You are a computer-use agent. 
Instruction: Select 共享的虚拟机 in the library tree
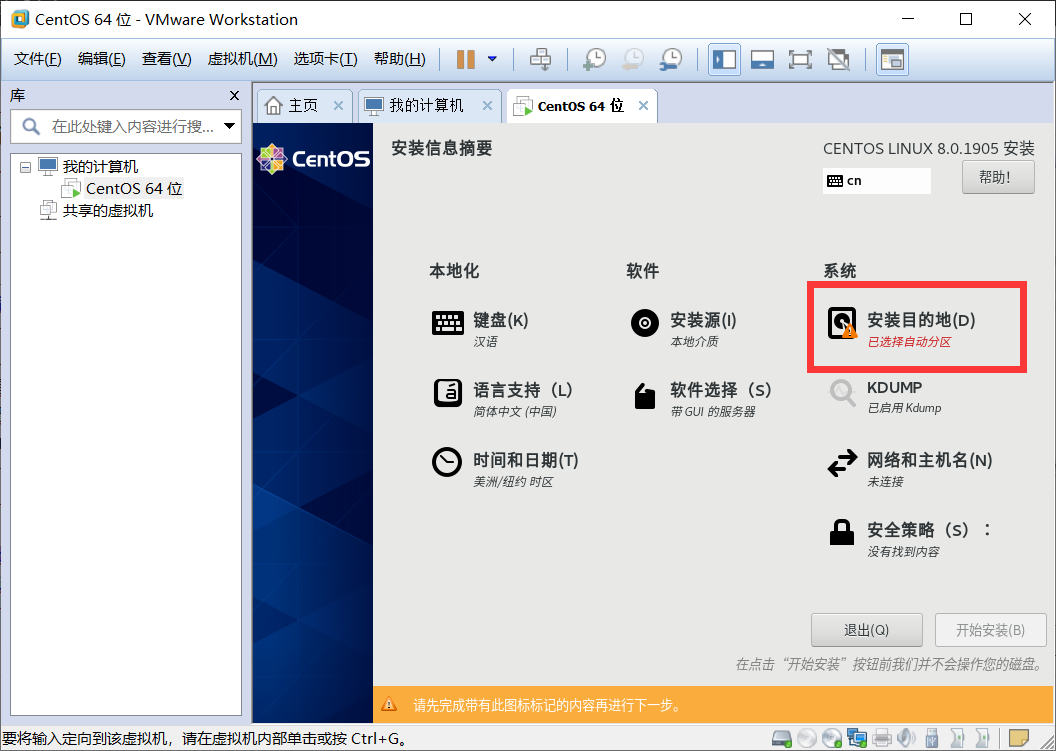108,211
